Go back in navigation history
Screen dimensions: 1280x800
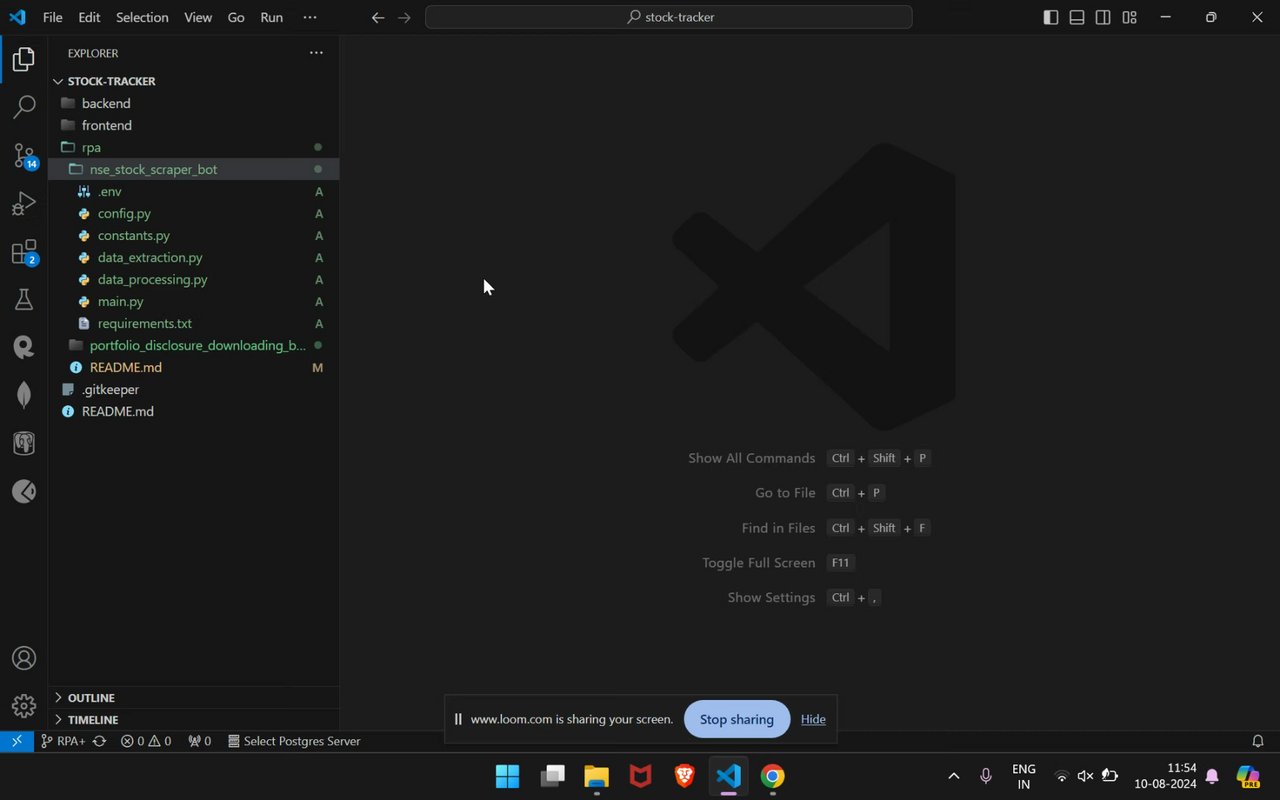click(x=378, y=17)
